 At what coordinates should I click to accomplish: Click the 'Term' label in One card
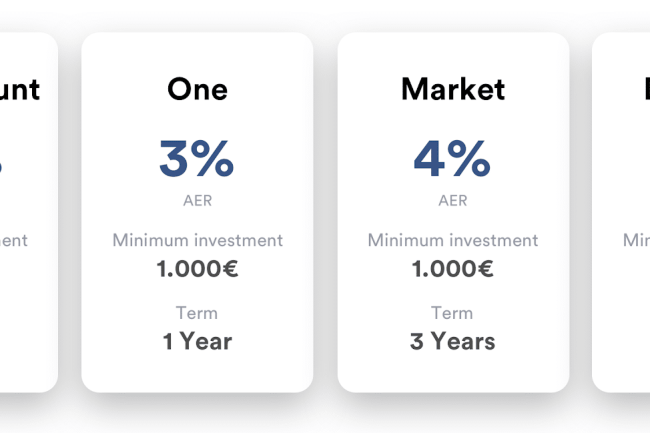197,313
